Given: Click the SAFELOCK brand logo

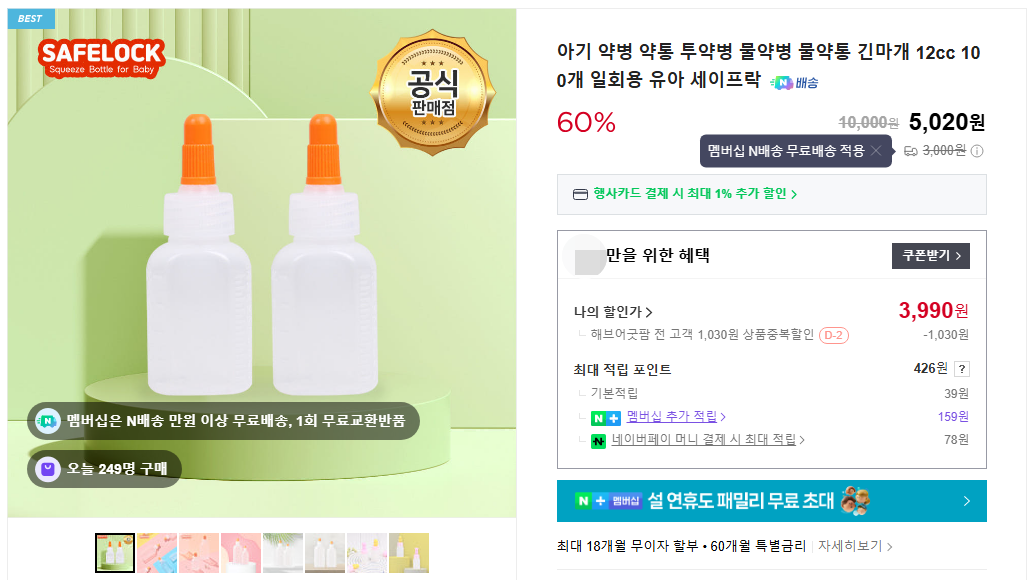Looking at the screenshot, I should pyautogui.click(x=102, y=58).
